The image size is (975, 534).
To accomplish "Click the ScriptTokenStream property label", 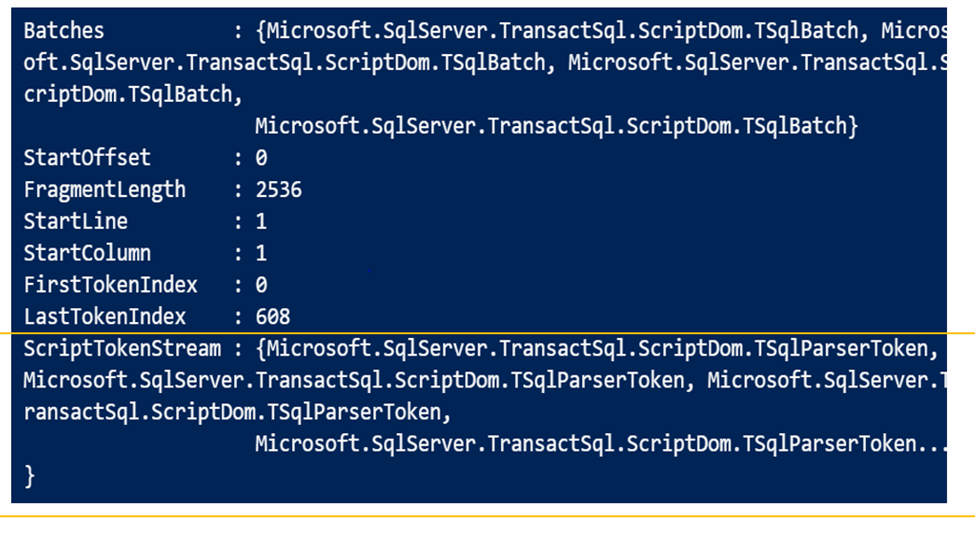I will (x=122, y=349).
